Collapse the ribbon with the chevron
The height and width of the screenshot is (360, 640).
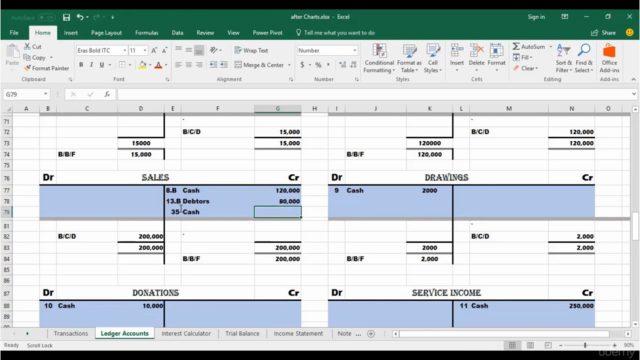633,79
